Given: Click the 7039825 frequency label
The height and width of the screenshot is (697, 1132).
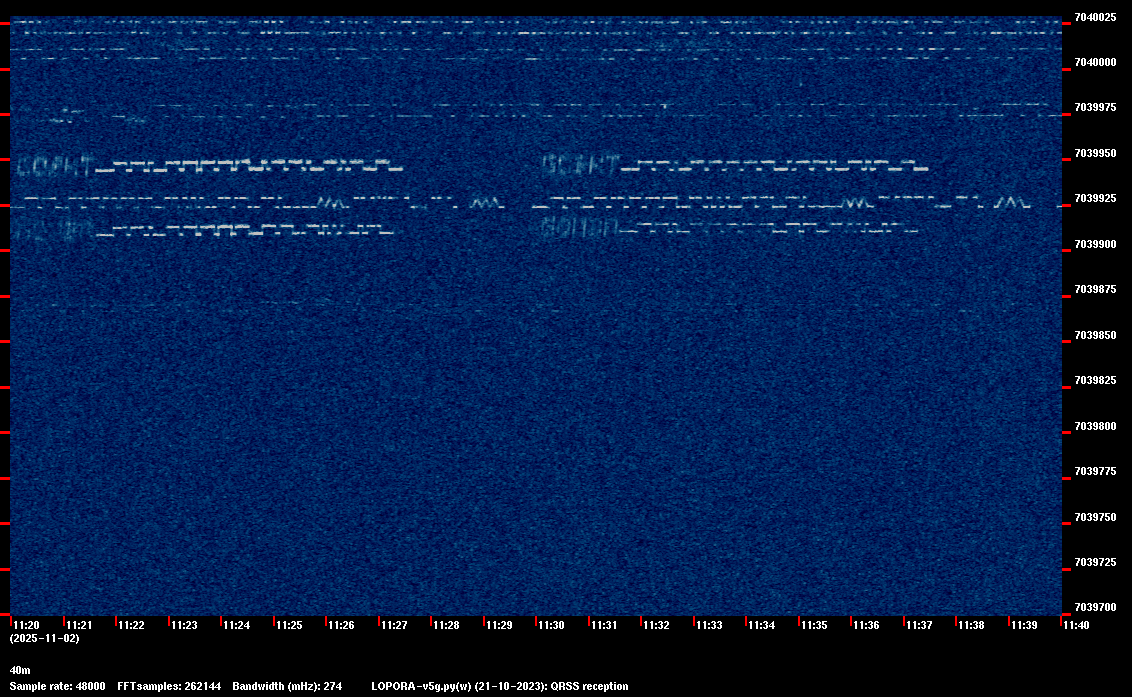Looking at the screenshot, I should pyautogui.click(x=1095, y=381).
